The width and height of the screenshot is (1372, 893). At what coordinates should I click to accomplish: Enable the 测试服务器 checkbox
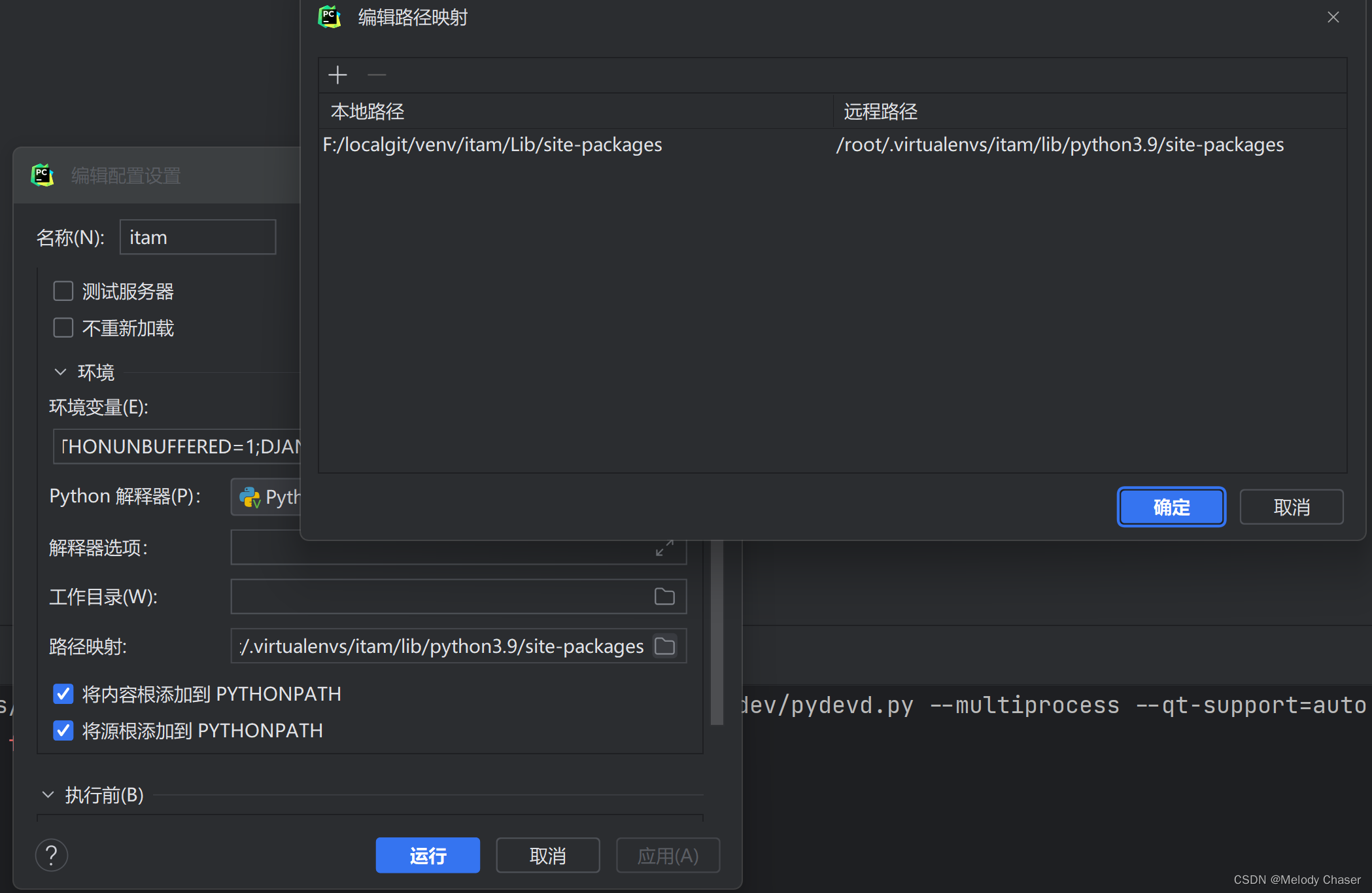[x=63, y=291]
